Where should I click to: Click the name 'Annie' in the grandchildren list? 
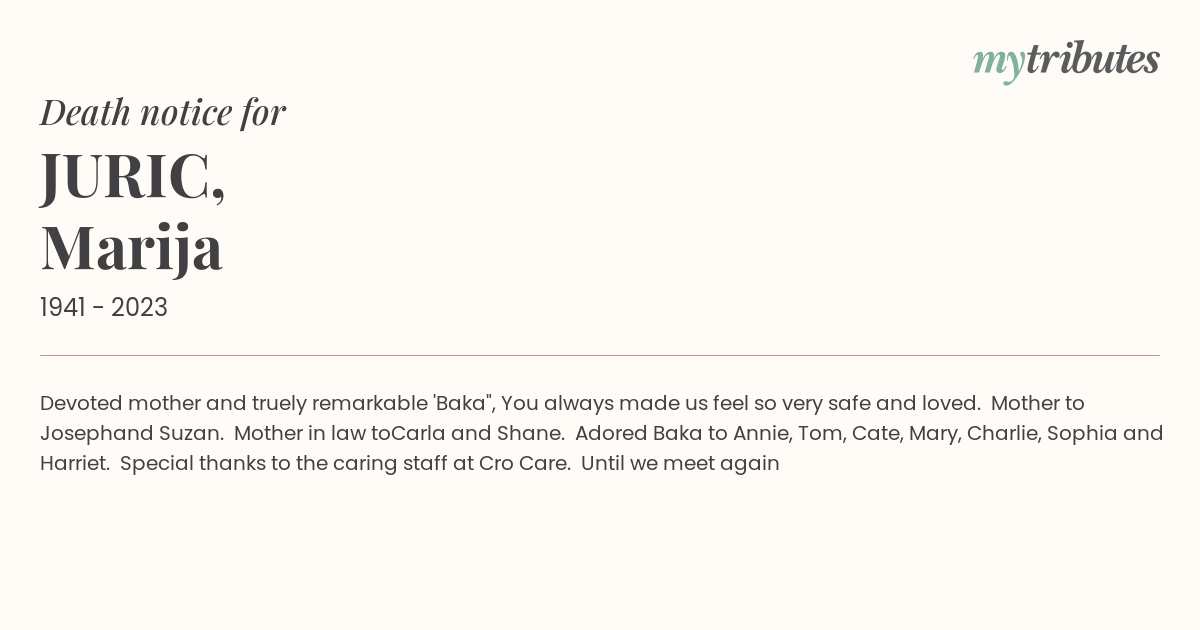click(x=759, y=433)
